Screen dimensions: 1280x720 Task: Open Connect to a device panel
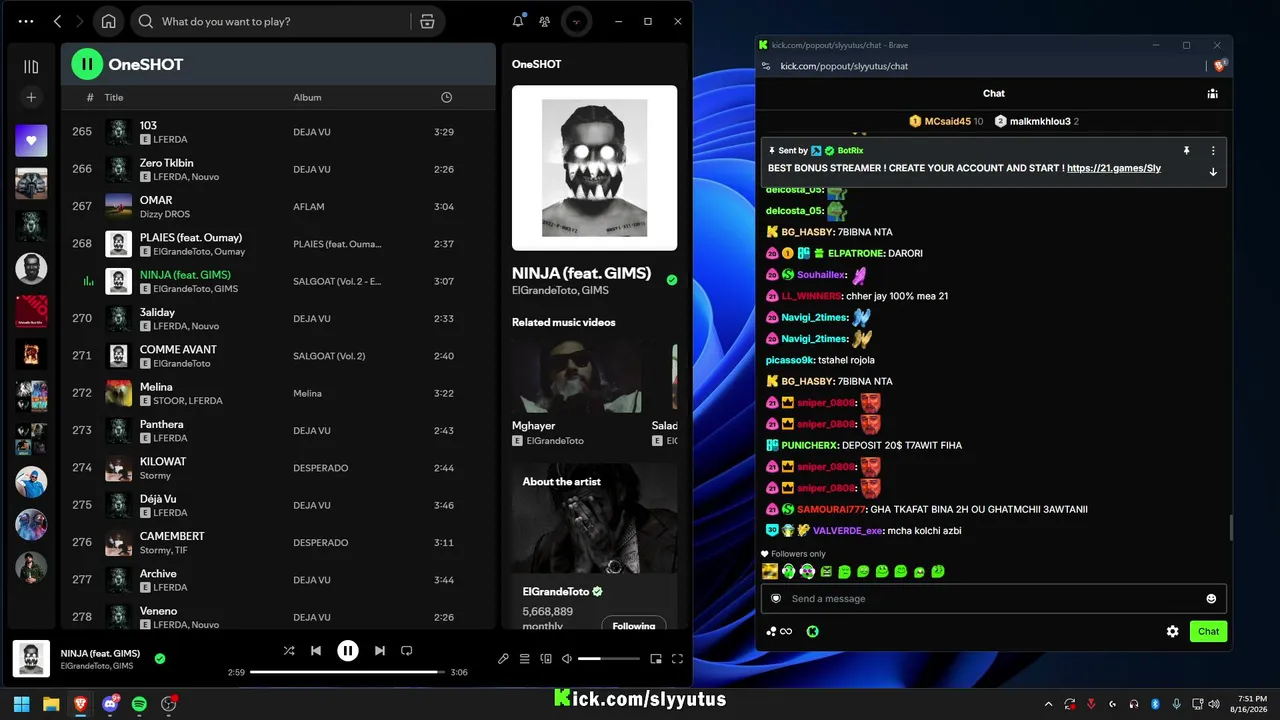546,659
